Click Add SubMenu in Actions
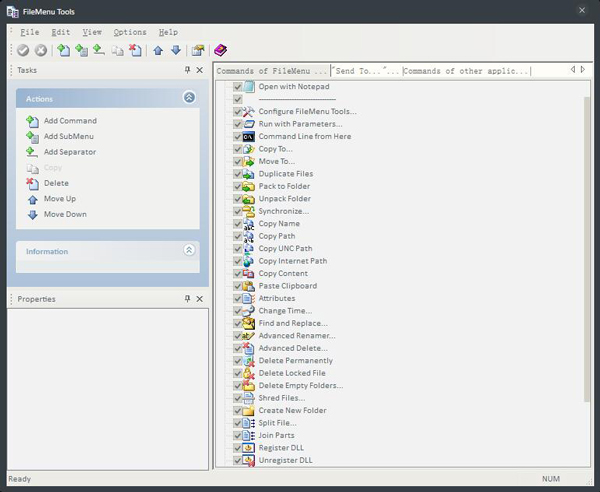600x492 pixels. click(68, 137)
